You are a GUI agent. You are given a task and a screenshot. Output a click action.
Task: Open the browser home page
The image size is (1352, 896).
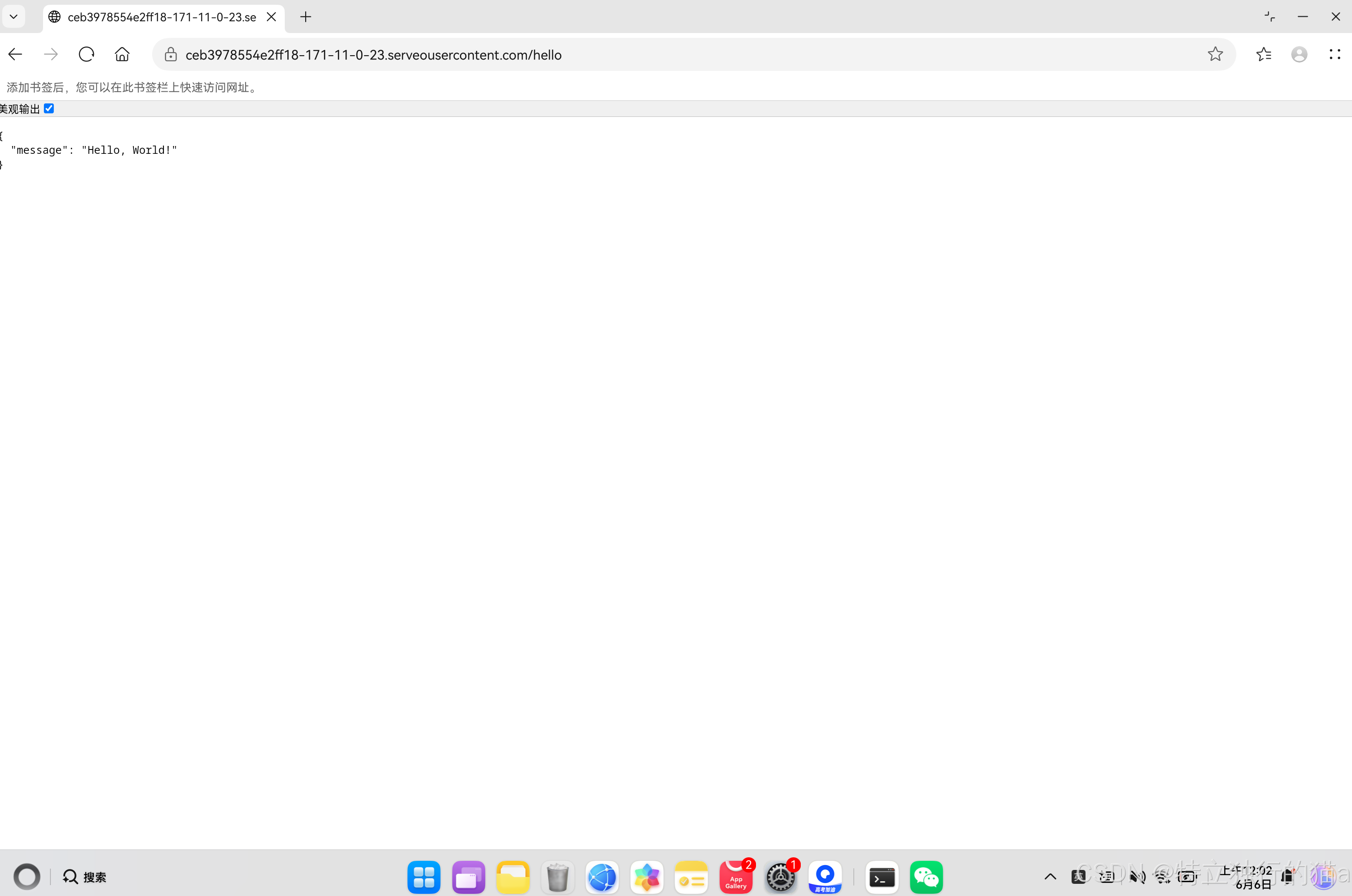pos(122,54)
